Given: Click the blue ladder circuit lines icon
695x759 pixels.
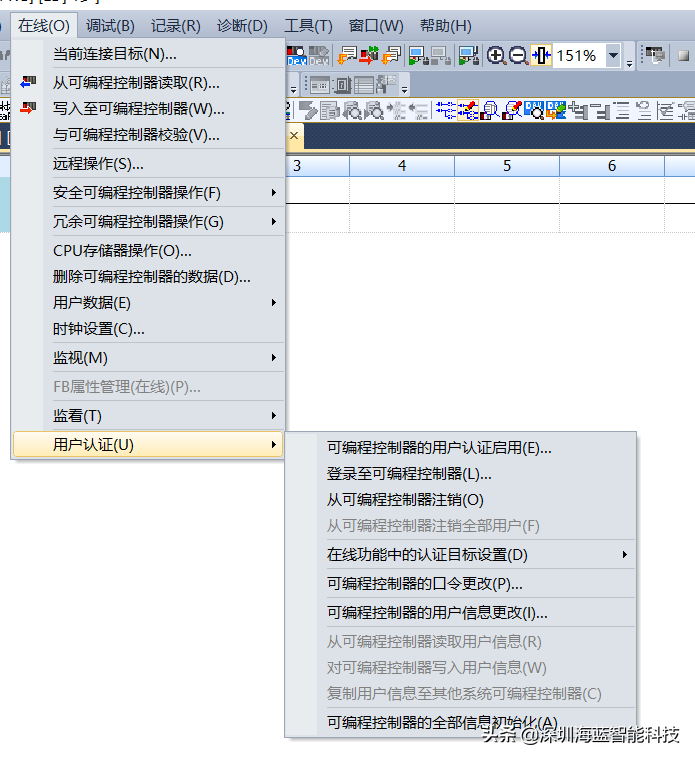Looking at the screenshot, I should (x=446, y=110).
